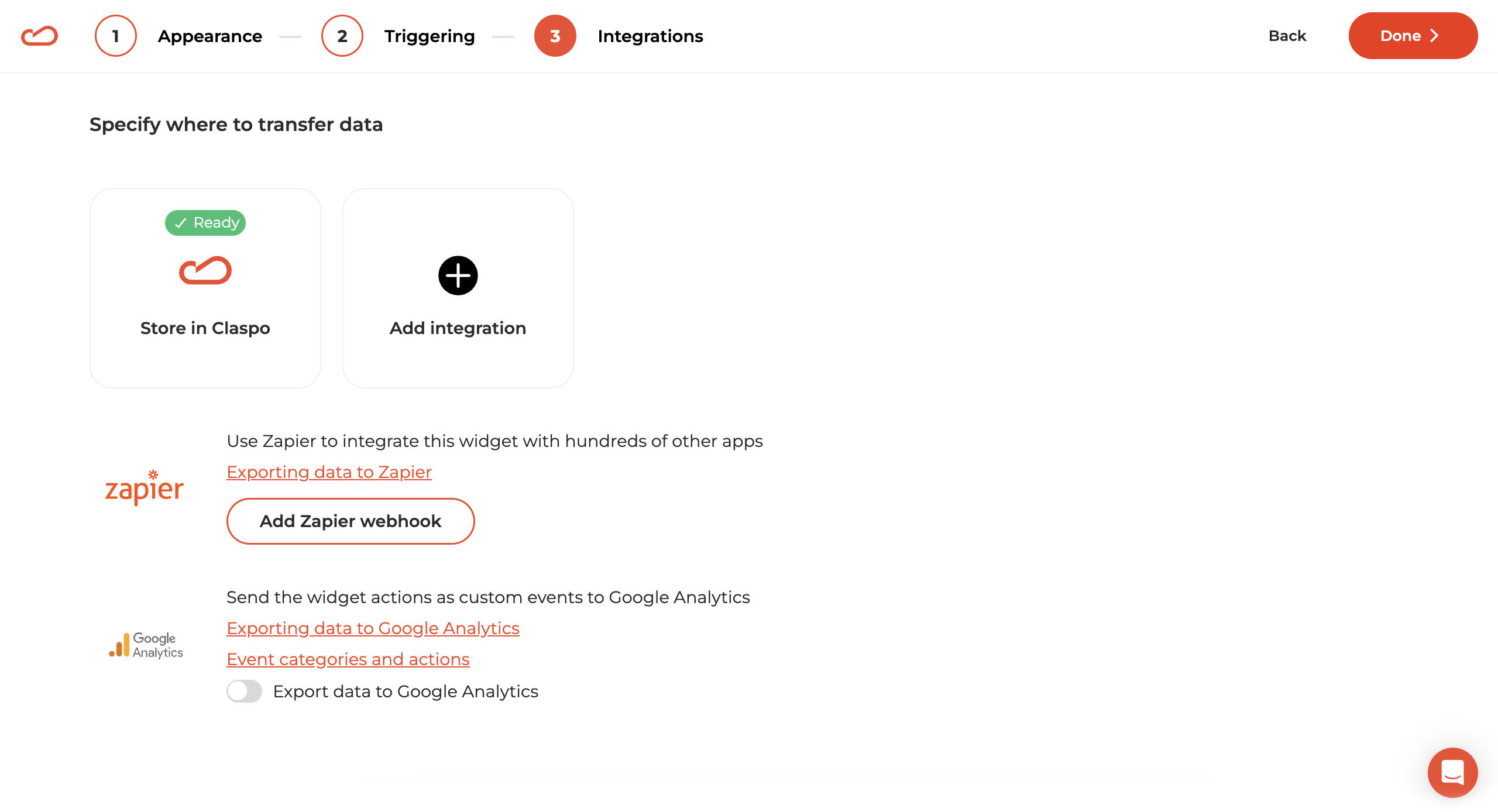
Task: Go to the Triggering step
Action: tap(430, 36)
